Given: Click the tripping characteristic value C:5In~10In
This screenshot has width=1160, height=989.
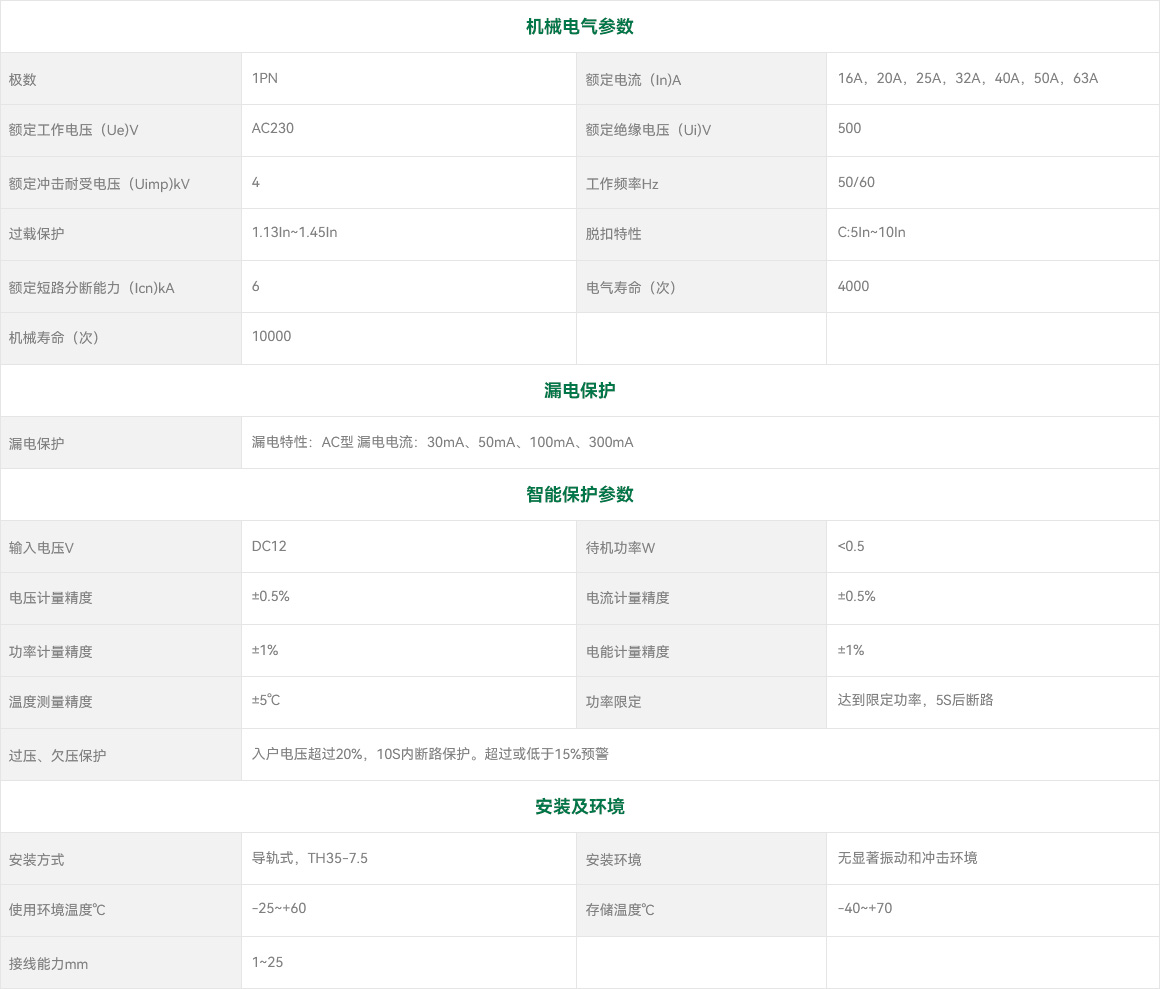Looking at the screenshot, I should pos(871,232).
